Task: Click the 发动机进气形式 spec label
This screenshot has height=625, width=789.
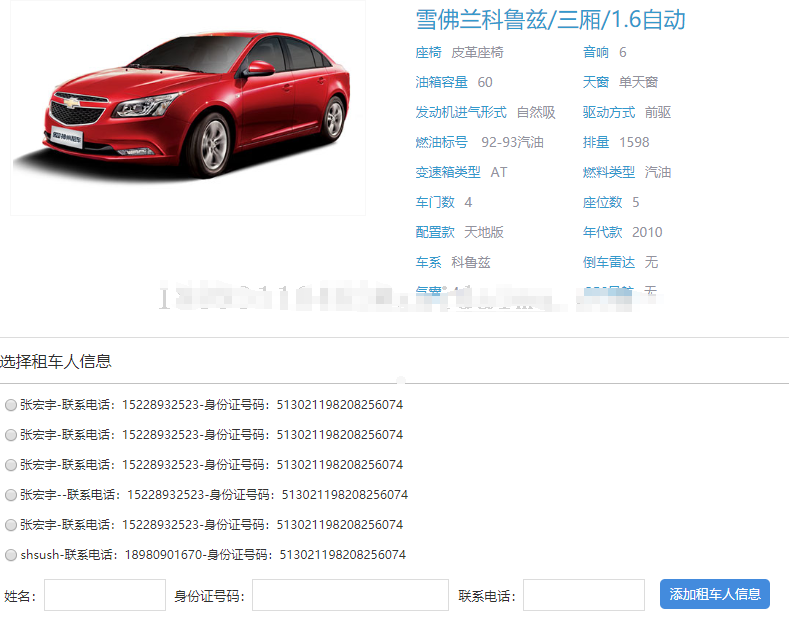Action: click(461, 112)
